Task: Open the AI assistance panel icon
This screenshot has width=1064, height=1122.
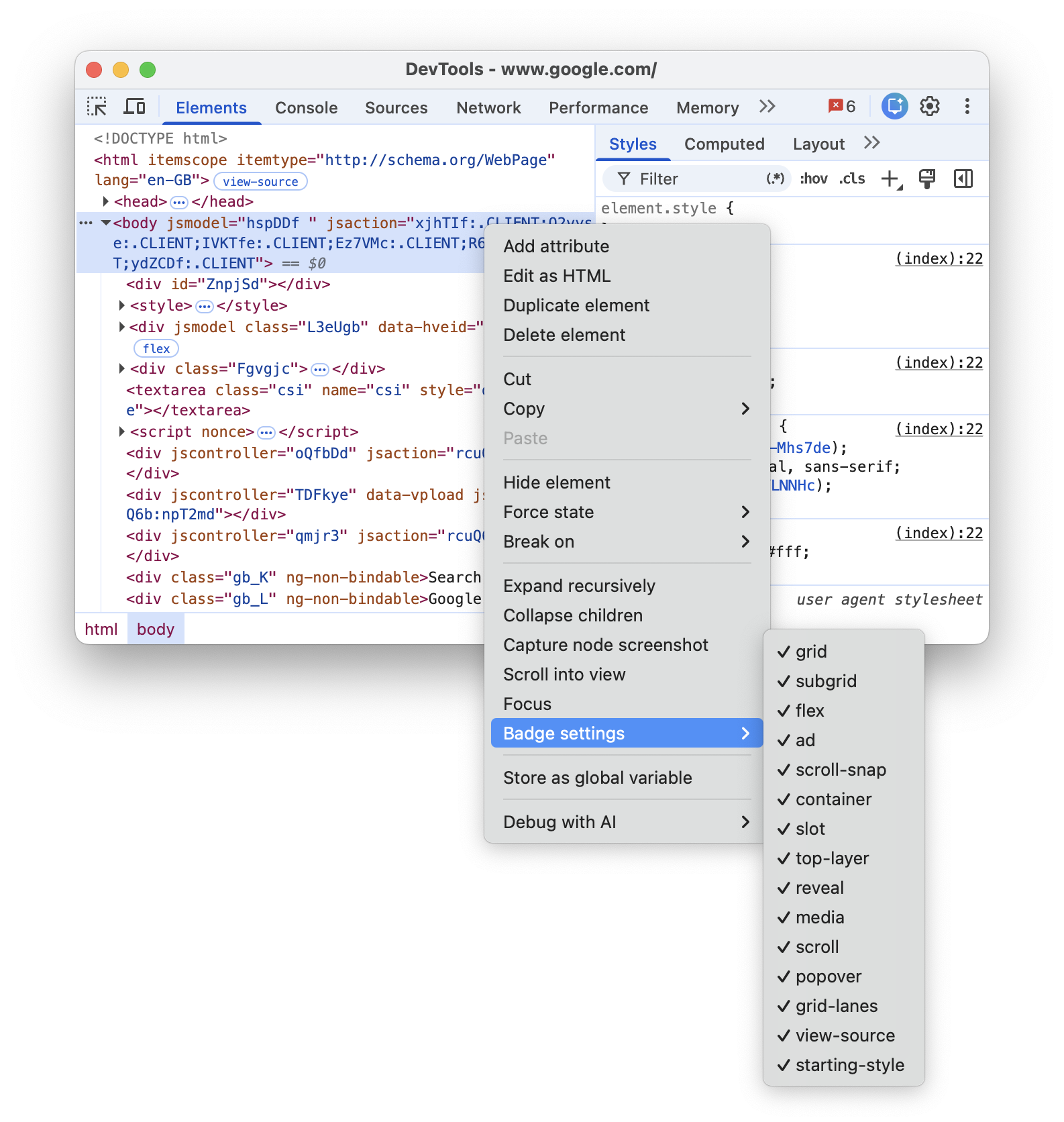Action: [x=894, y=107]
